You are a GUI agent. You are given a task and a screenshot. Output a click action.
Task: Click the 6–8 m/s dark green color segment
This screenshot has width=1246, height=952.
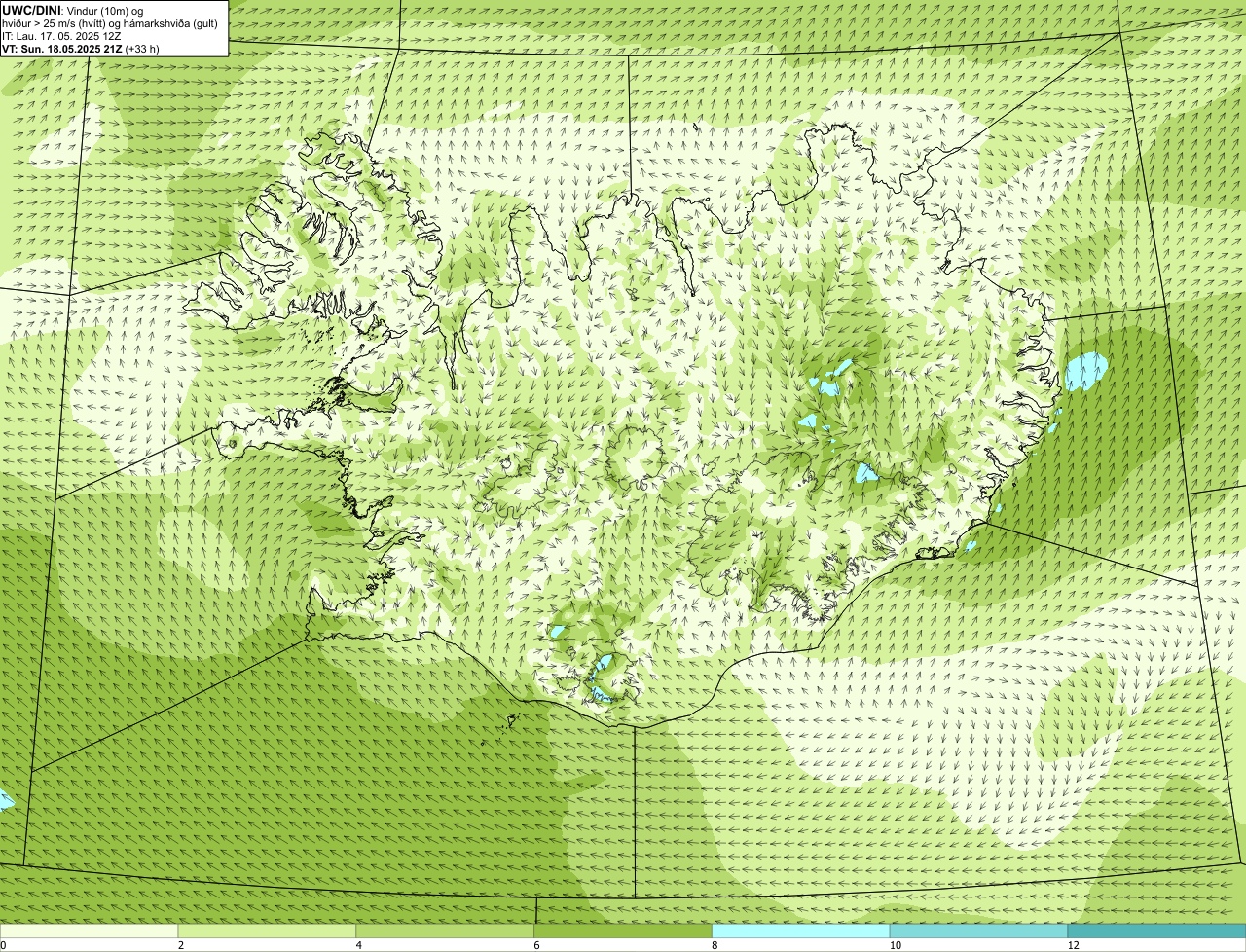pos(623,932)
